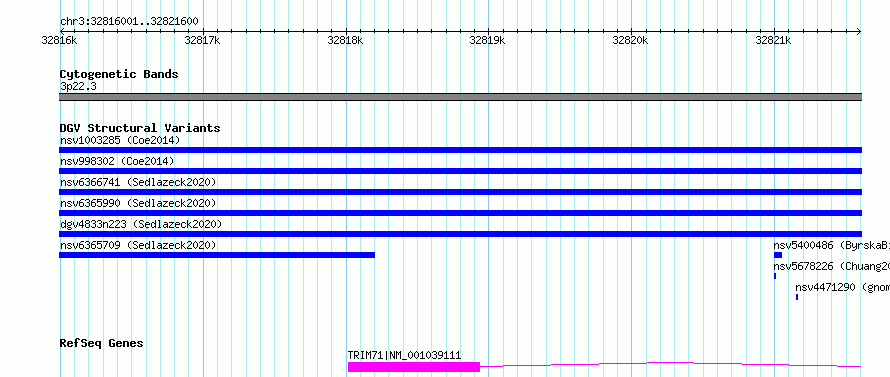890x377 pixels.
Task: Click the small blue block under nsv5400486
Action: (778, 255)
